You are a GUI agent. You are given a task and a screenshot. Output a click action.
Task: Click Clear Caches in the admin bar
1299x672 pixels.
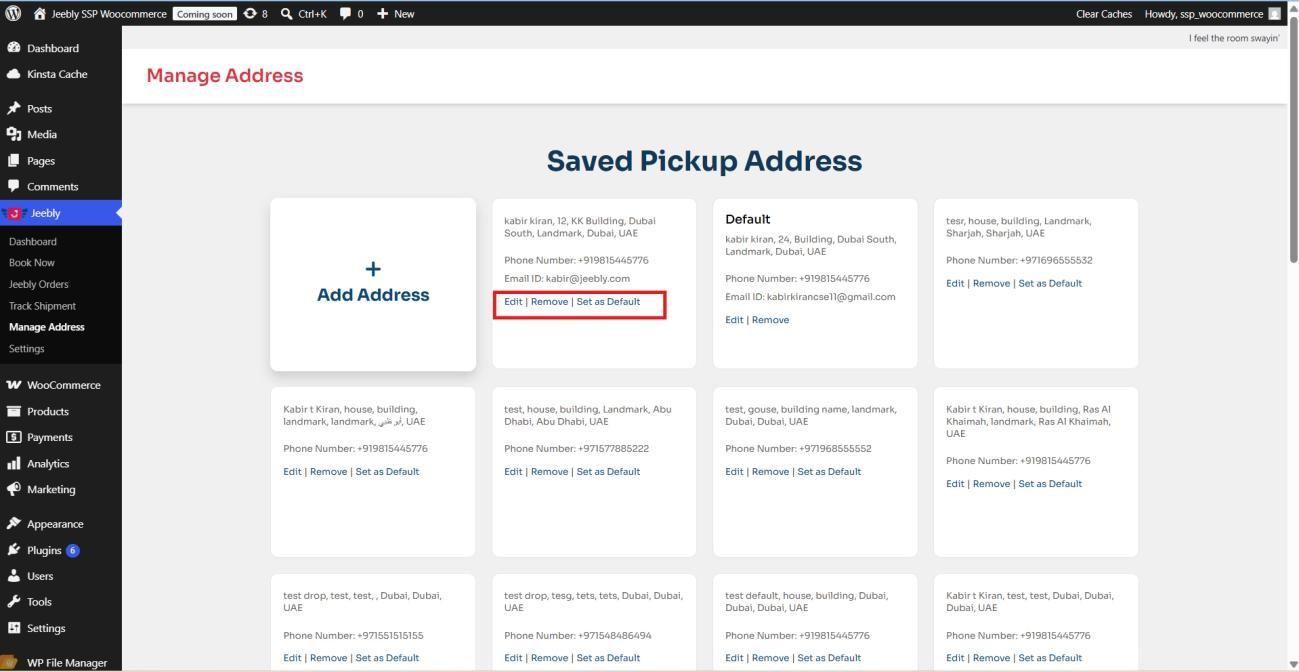click(x=1104, y=14)
